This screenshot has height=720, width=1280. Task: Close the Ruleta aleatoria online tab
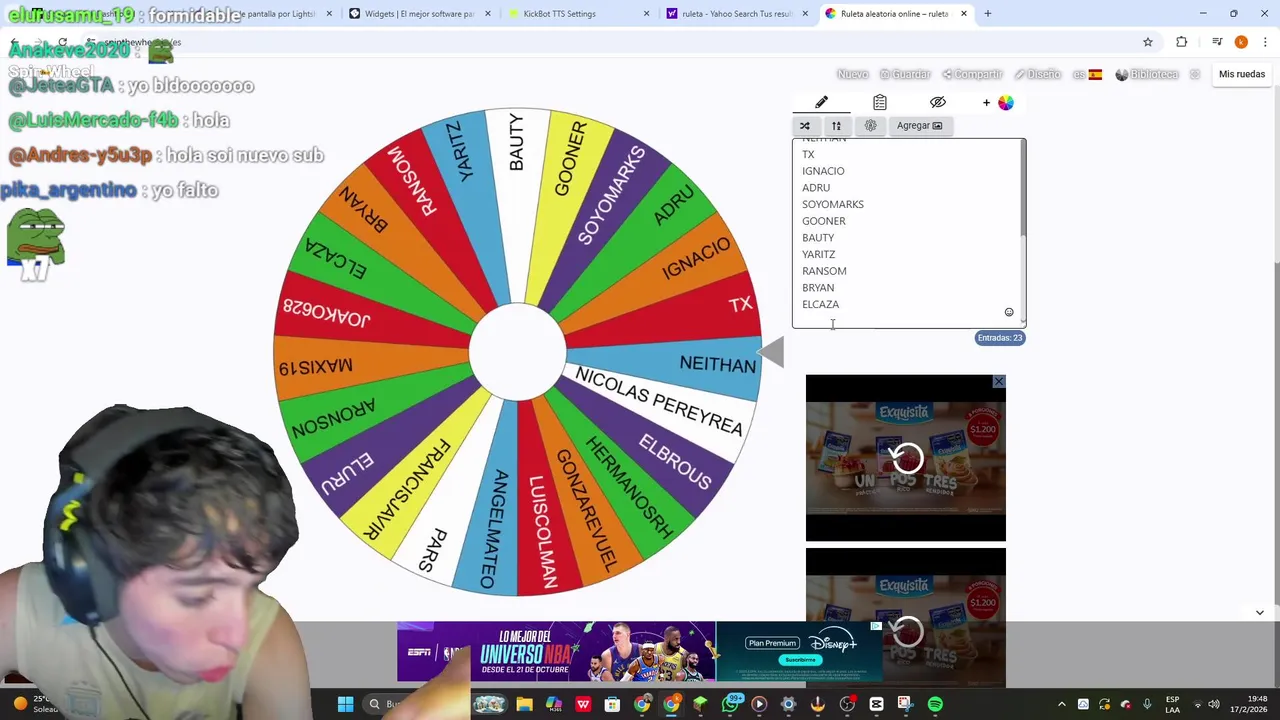click(963, 14)
